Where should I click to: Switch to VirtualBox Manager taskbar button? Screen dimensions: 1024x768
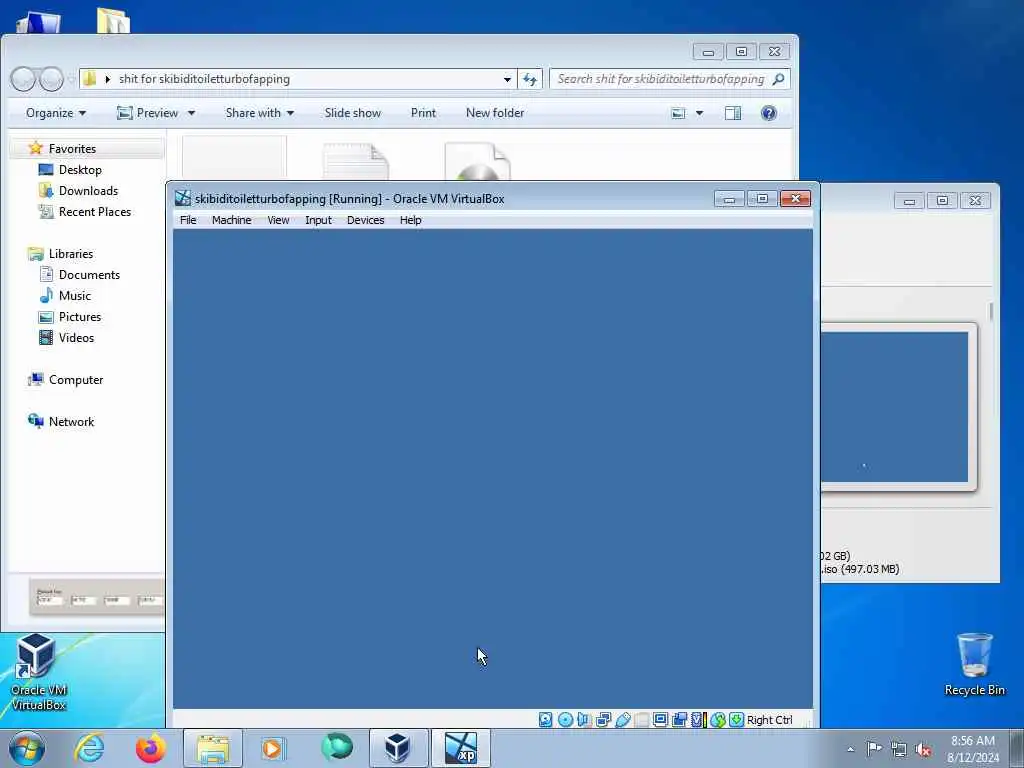coord(398,748)
